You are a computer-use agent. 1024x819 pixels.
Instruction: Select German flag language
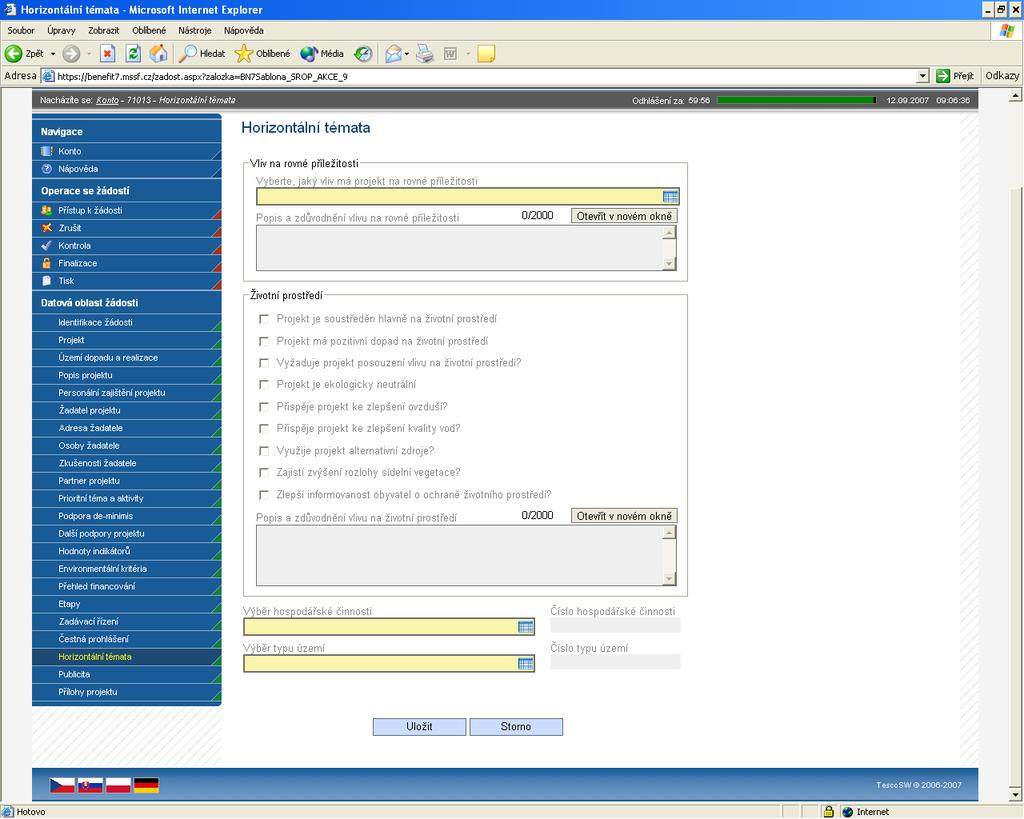coord(146,786)
